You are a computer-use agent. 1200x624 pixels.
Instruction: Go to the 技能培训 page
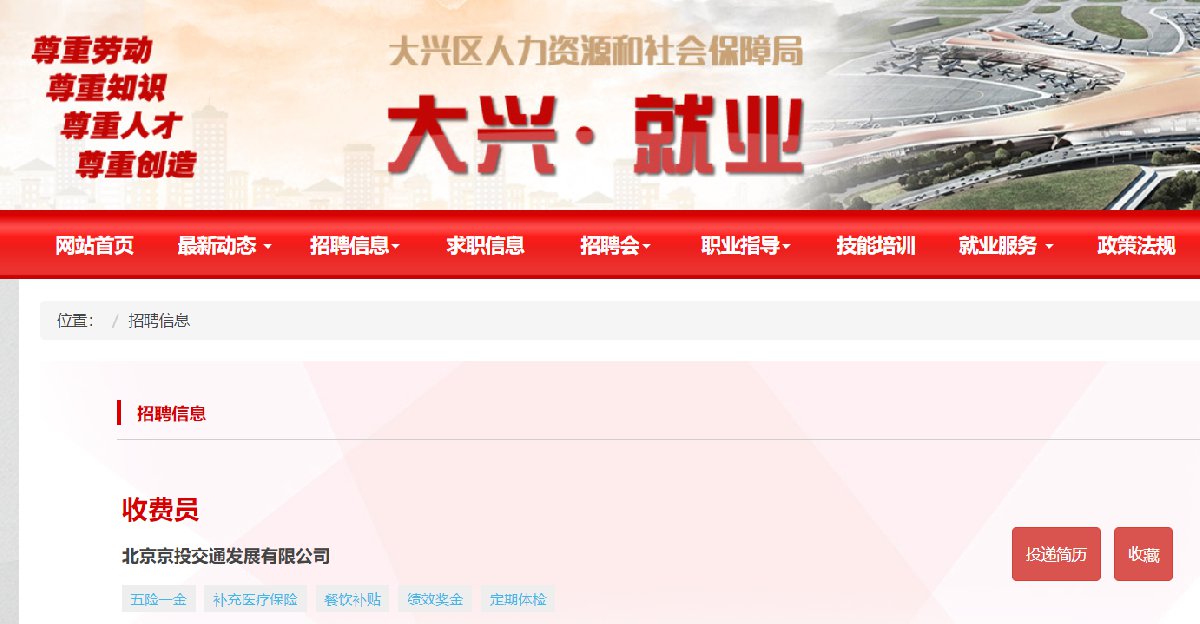(x=876, y=246)
